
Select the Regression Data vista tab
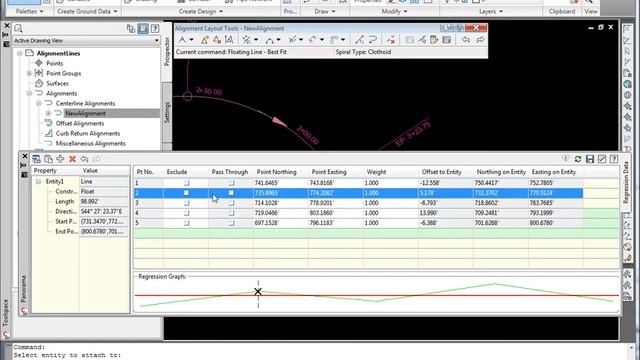click(626, 182)
